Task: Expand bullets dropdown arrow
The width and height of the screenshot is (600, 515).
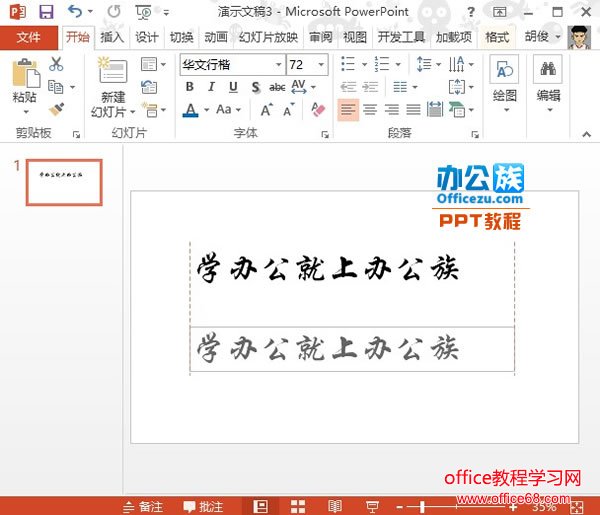Action: pos(364,64)
